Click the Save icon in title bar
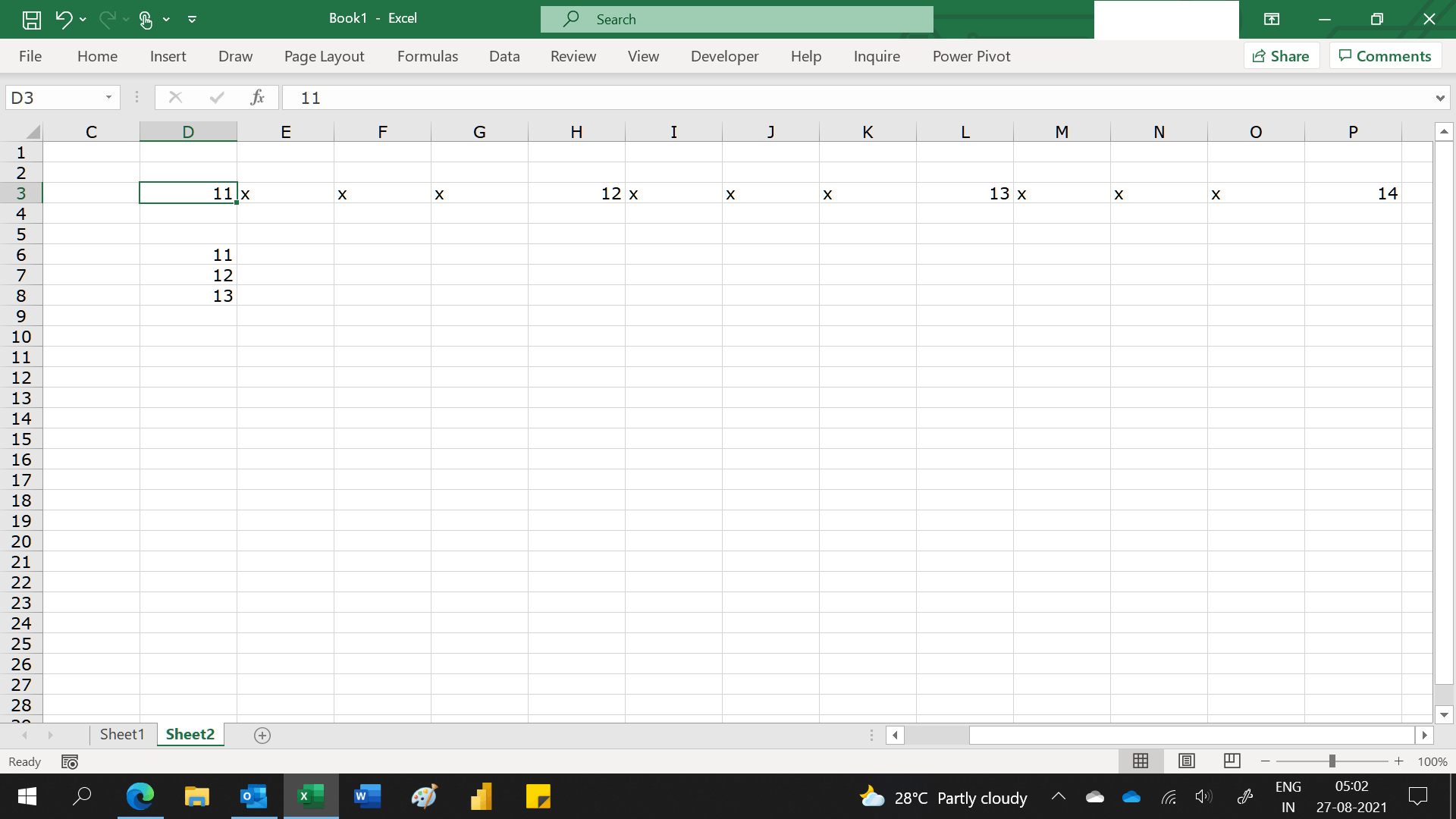Viewport: 1456px width, 819px height. 31,19
